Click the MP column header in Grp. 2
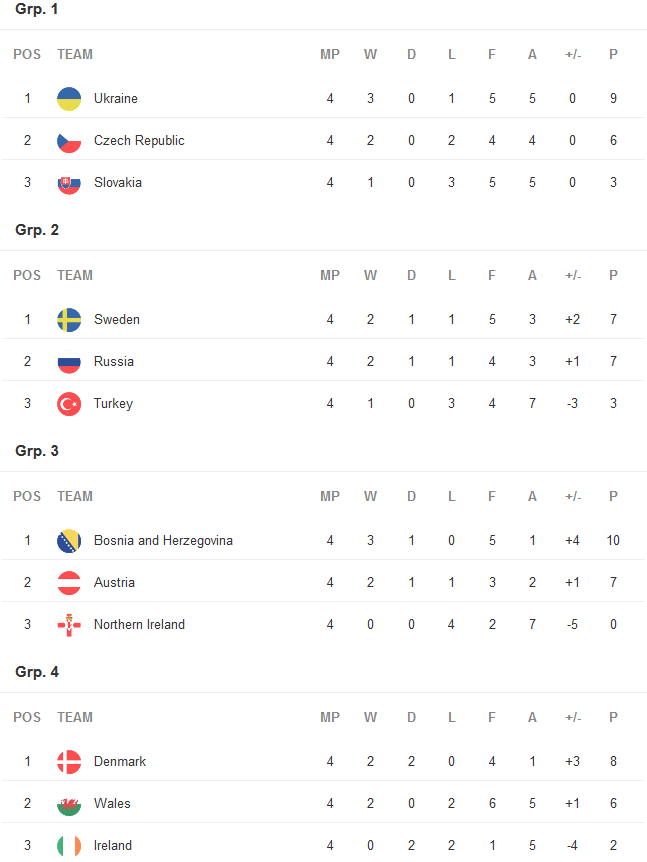The width and height of the screenshot is (647, 862). coord(330,275)
